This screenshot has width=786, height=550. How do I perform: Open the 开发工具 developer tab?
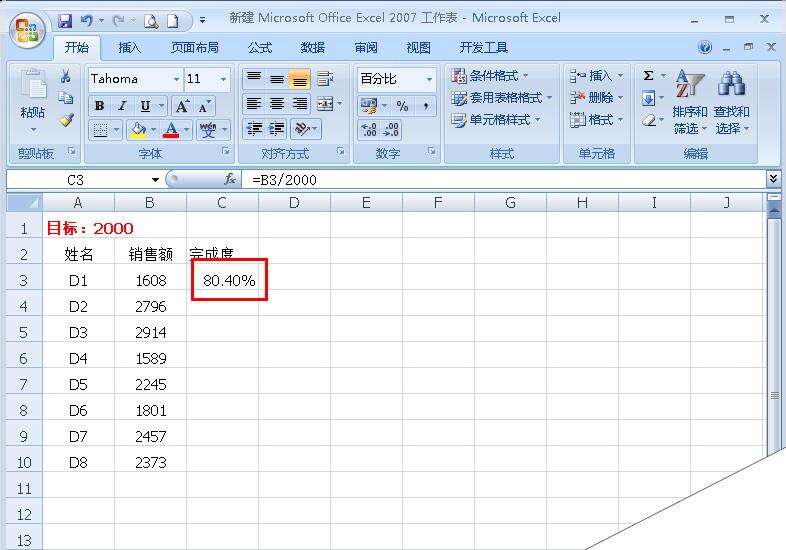tap(483, 48)
